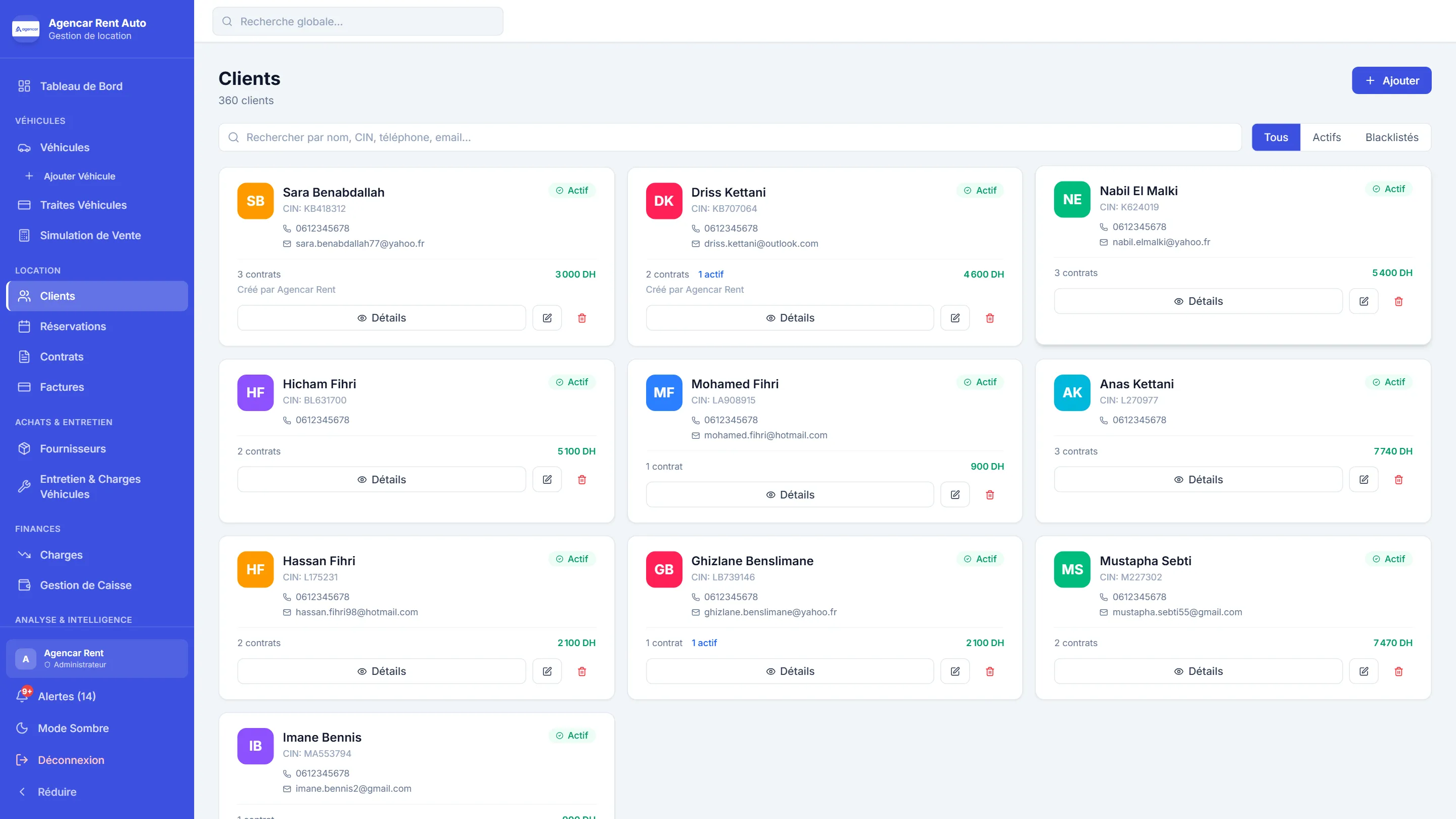This screenshot has height=819, width=1456.
Task: Click the Agencar logo icon
Action: coord(26,29)
